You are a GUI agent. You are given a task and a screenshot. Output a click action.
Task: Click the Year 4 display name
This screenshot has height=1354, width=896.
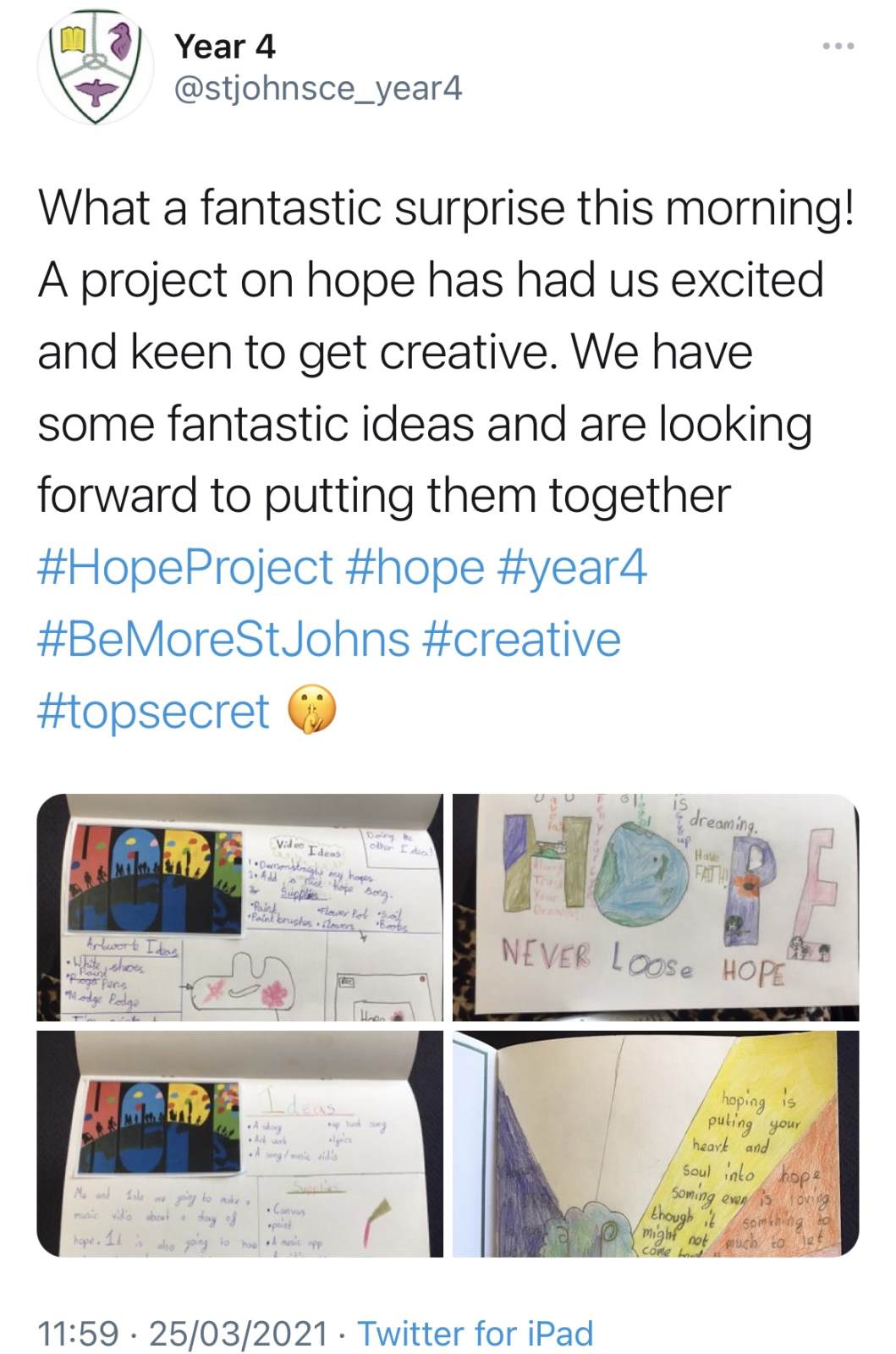pyautogui.click(x=225, y=46)
